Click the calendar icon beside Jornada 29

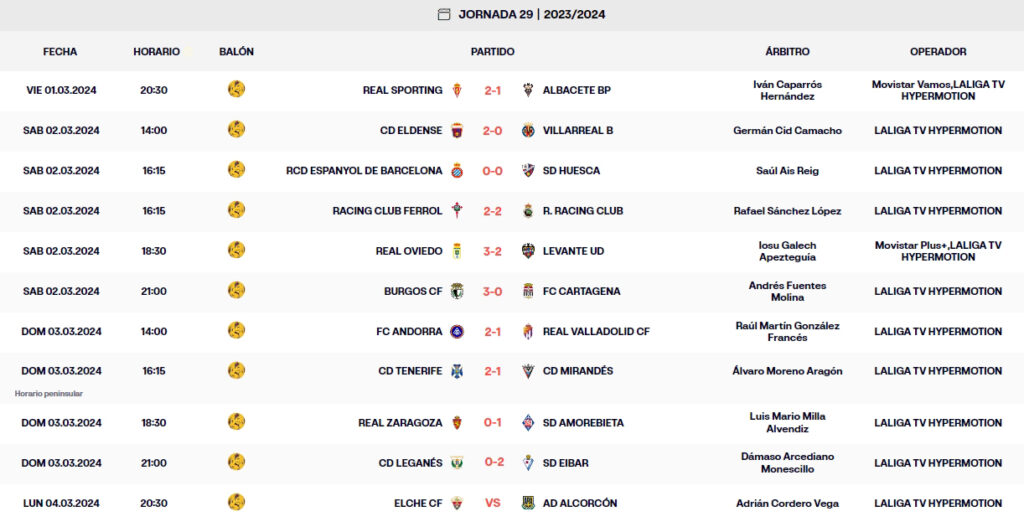click(444, 14)
